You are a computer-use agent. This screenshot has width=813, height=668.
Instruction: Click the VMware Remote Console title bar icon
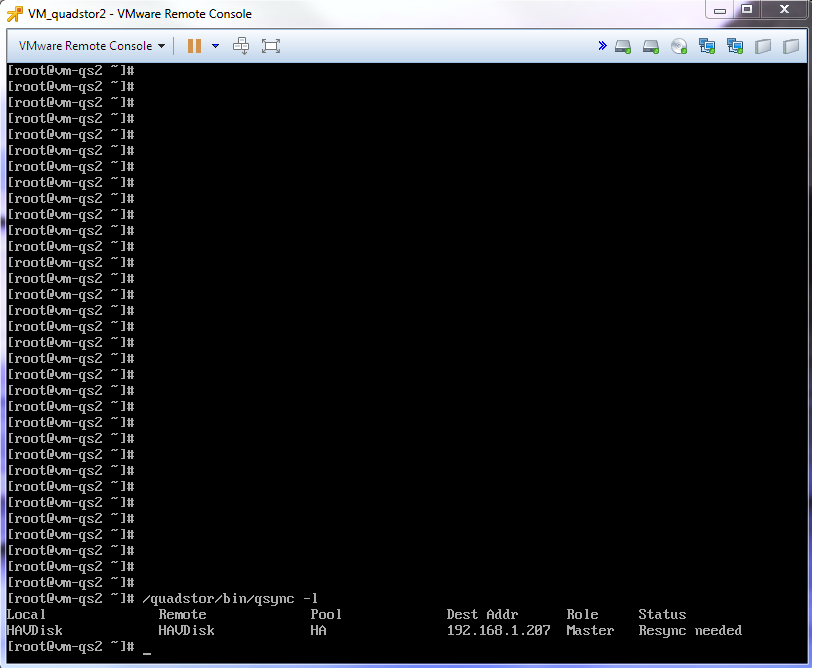pos(15,14)
